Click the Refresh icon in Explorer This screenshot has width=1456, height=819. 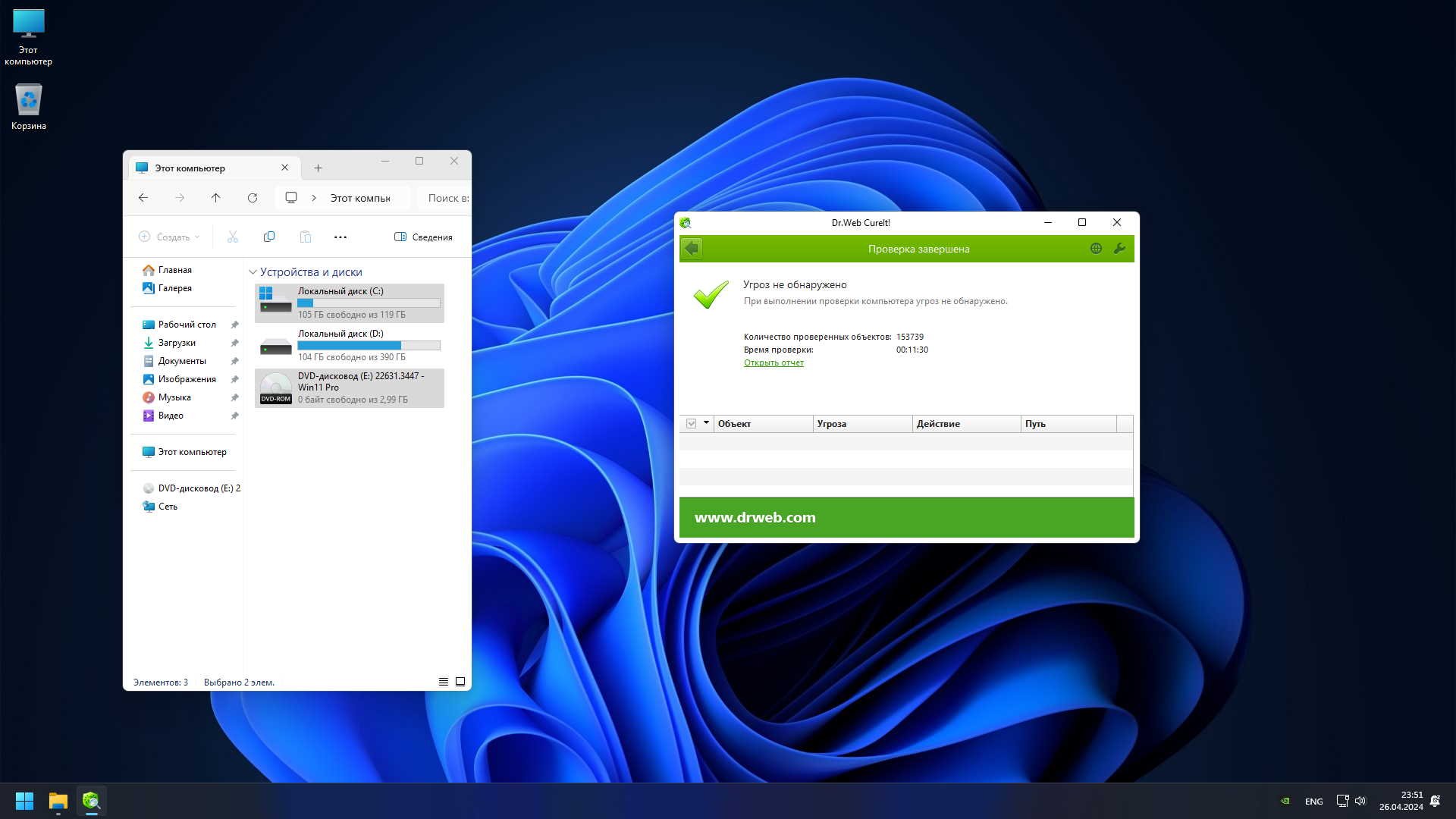[253, 198]
